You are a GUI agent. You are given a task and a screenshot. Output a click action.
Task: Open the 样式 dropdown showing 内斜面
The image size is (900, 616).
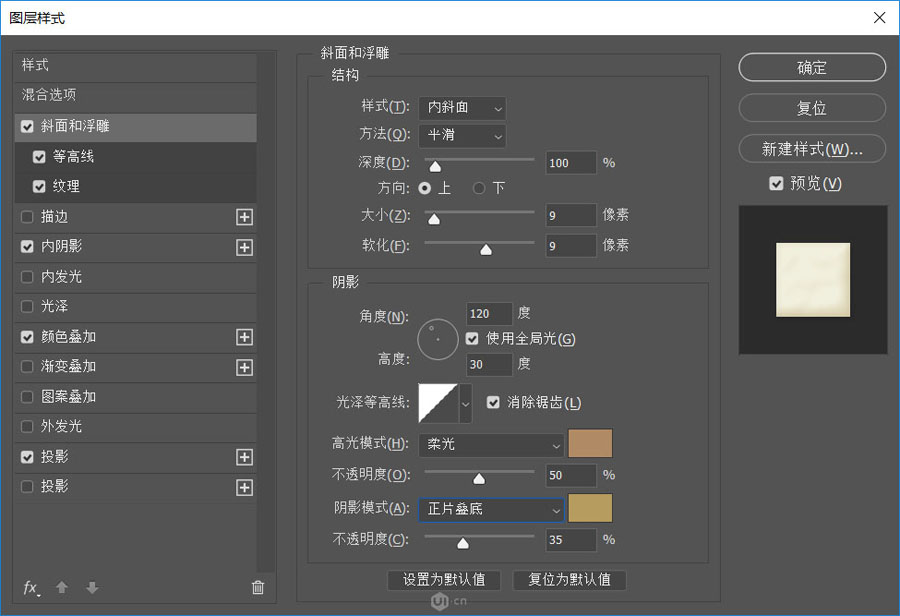(x=462, y=108)
